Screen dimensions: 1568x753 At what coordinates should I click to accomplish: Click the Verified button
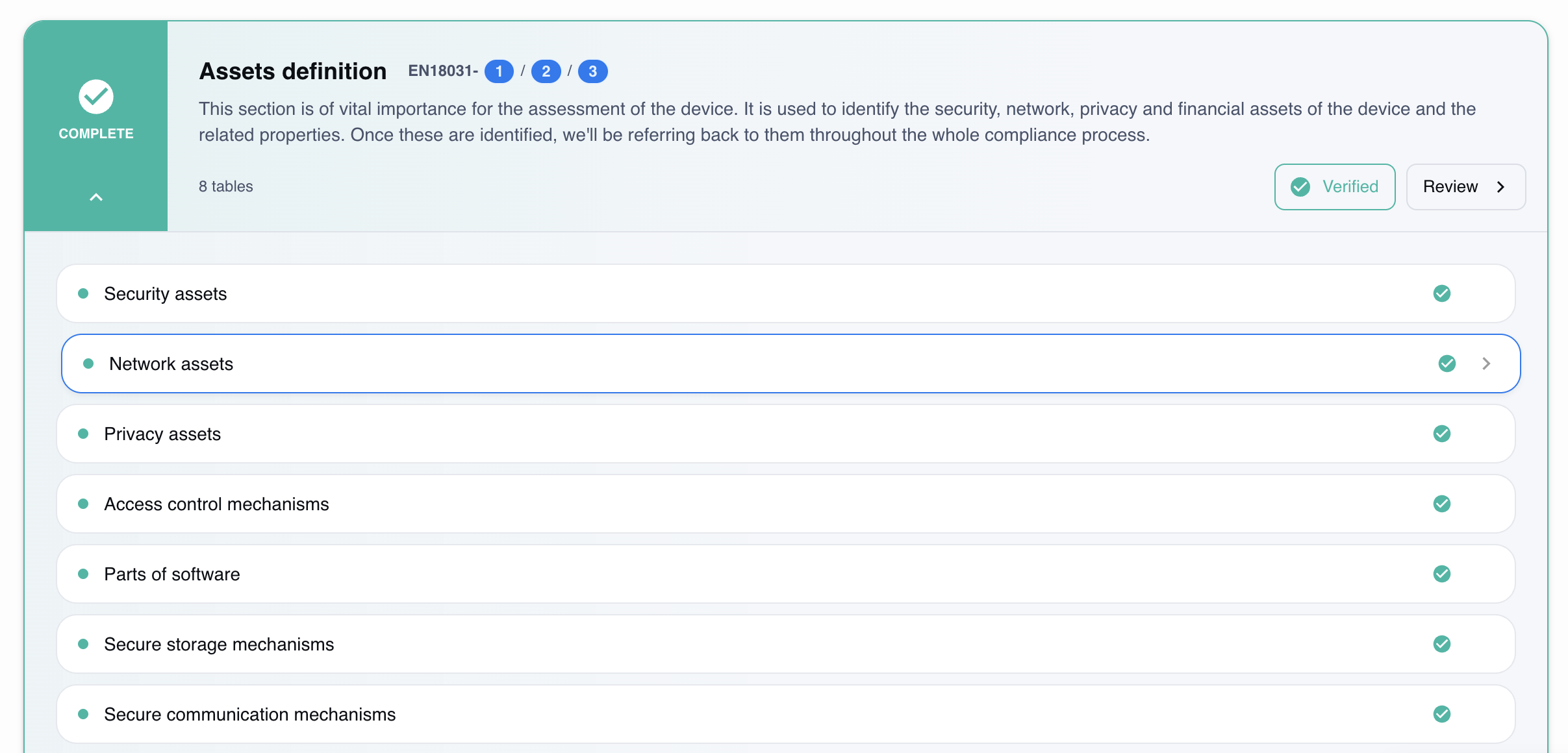(x=1335, y=187)
